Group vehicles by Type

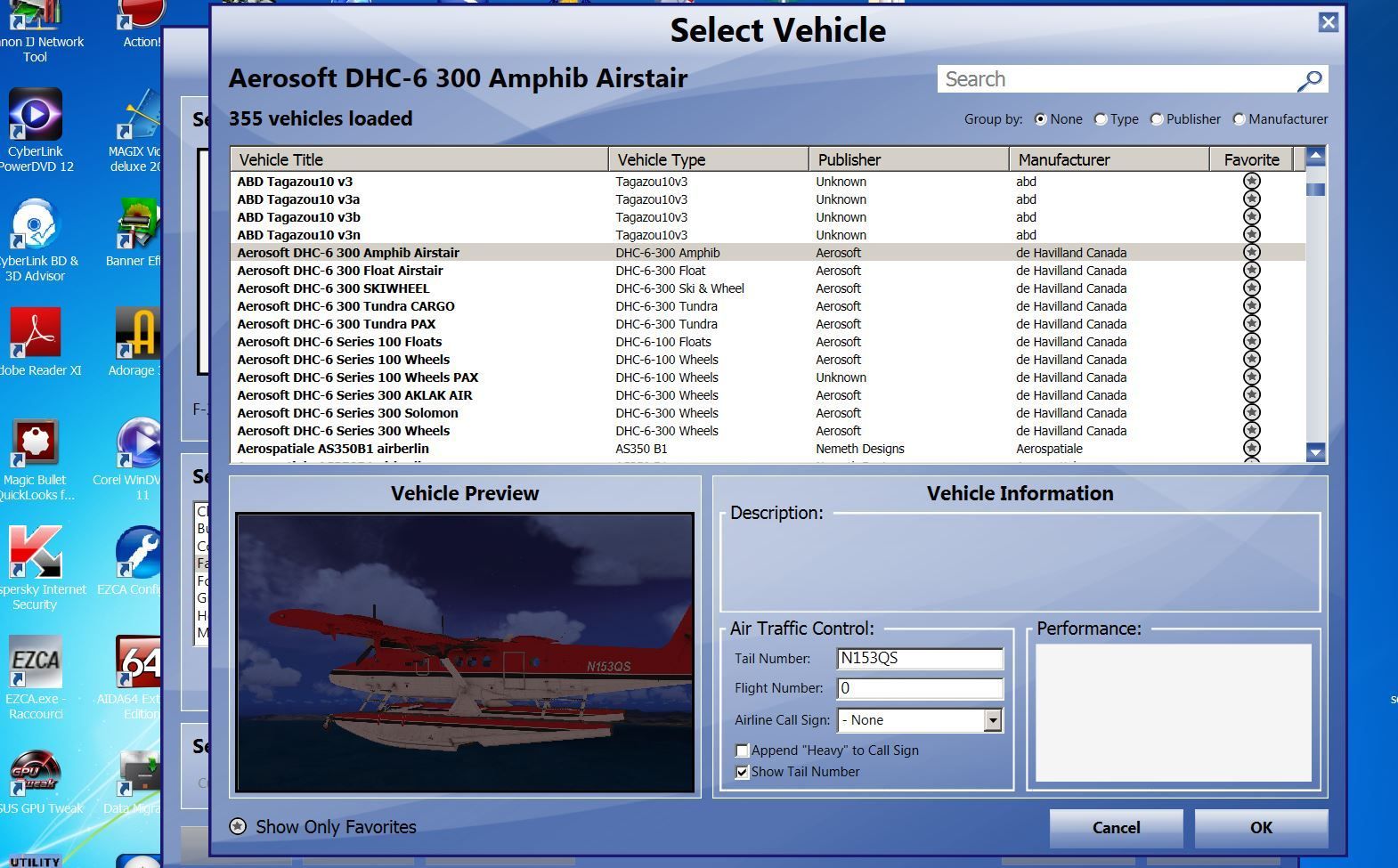pyautogui.click(x=1101, y=119)
